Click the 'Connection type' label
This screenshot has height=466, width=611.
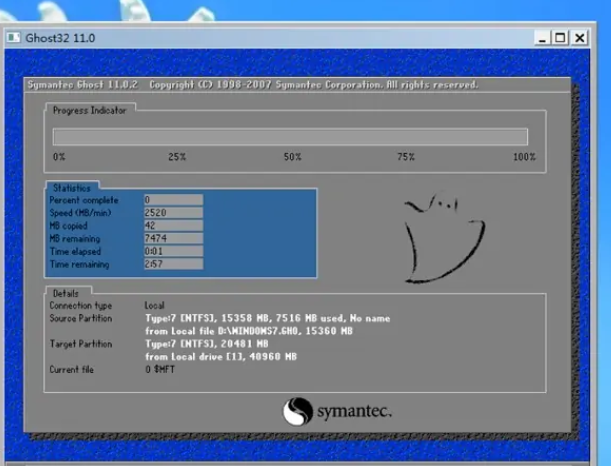(81, 305)
